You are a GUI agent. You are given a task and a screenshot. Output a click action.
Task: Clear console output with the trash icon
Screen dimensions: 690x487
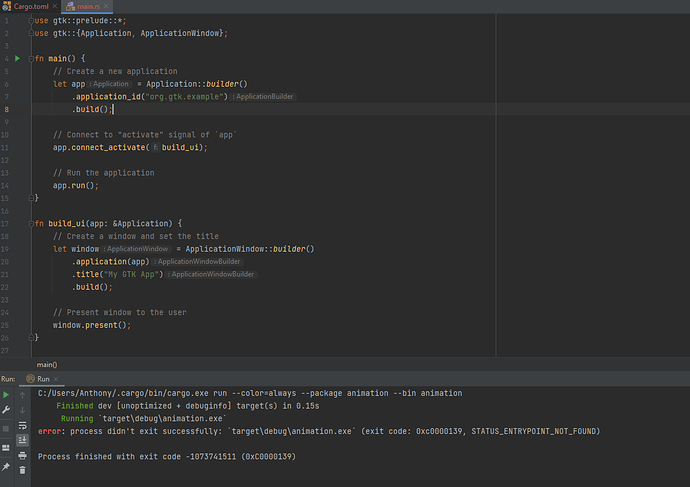coord(23,470)
